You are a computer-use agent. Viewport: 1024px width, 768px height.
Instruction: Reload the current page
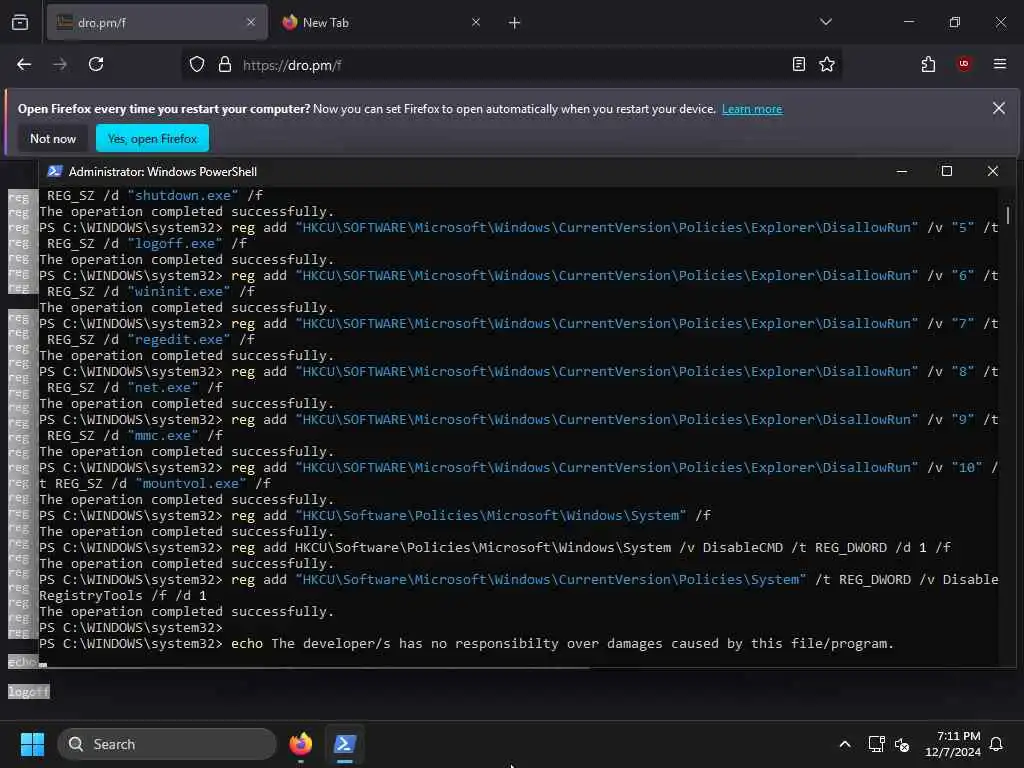pos(96,64)
